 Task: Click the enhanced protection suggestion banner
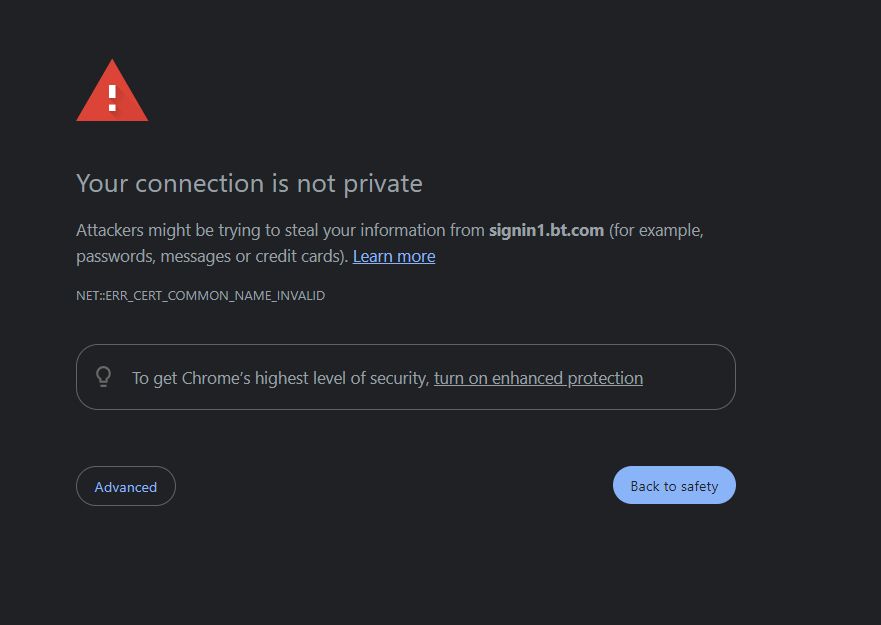(405, 377)
